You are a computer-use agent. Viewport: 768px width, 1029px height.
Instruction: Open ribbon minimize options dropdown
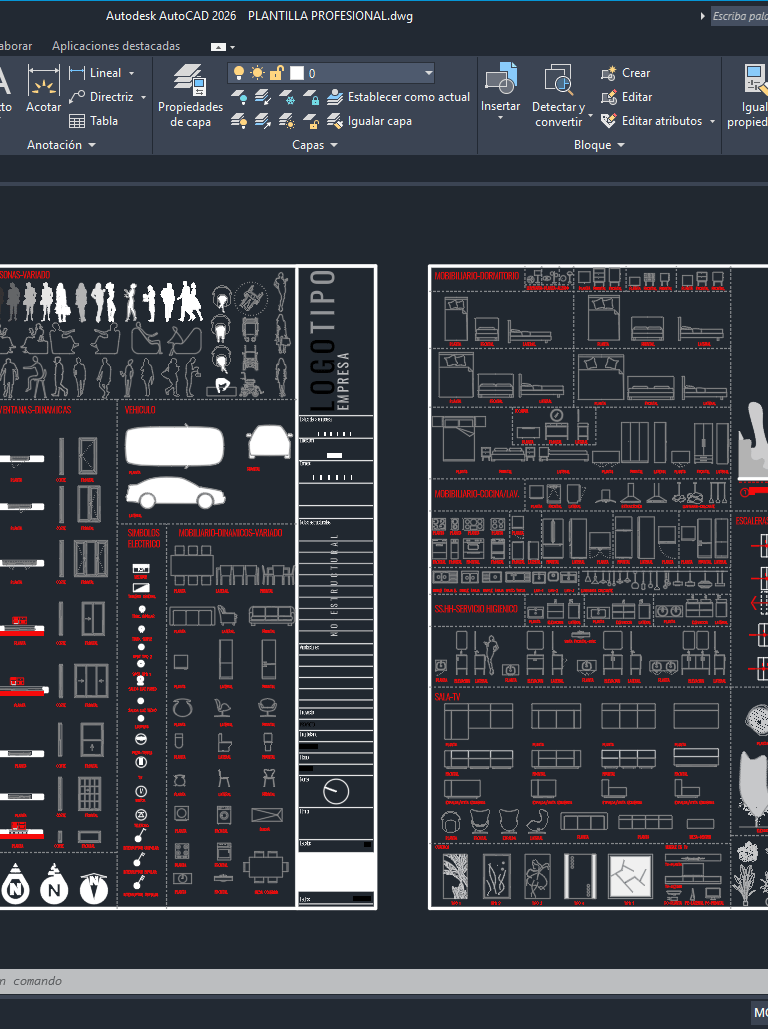click(x=232, y=47)
